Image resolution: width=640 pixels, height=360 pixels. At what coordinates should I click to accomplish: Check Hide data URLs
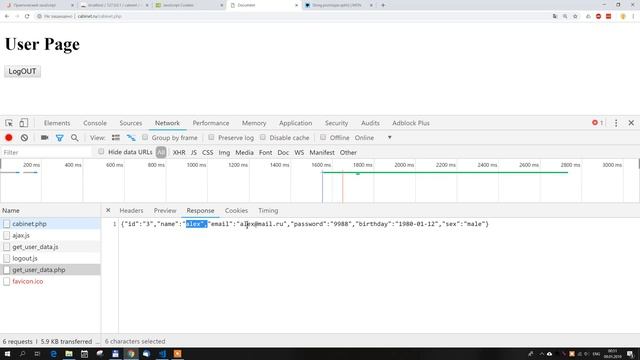(101, 152)
